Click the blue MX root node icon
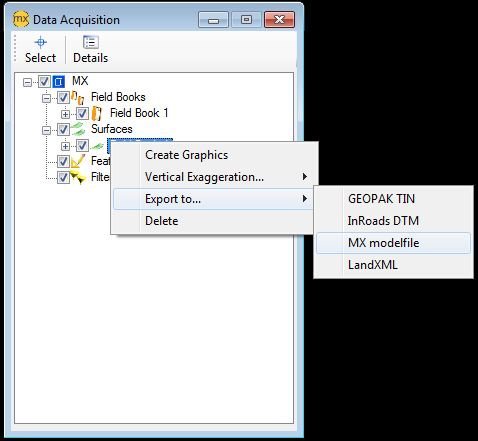This screenshot has height=441, width=478. pos(59,81)
